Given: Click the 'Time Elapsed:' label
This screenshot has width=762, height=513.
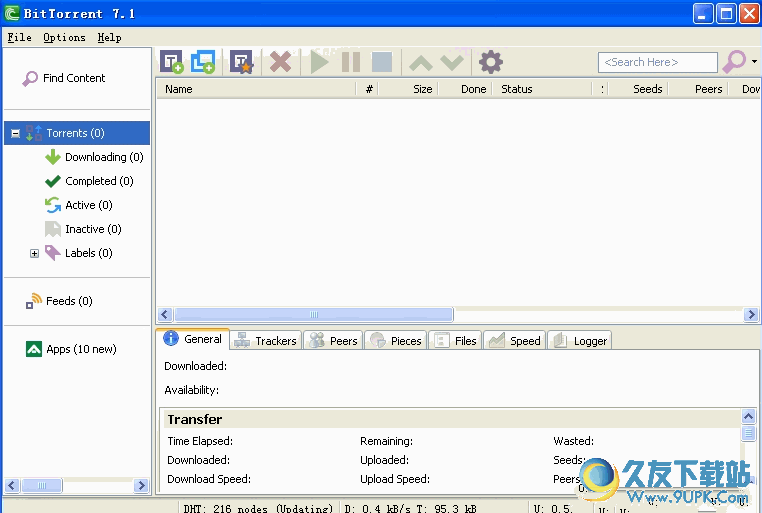Looking at the screenshot, I should click(200, 441).
